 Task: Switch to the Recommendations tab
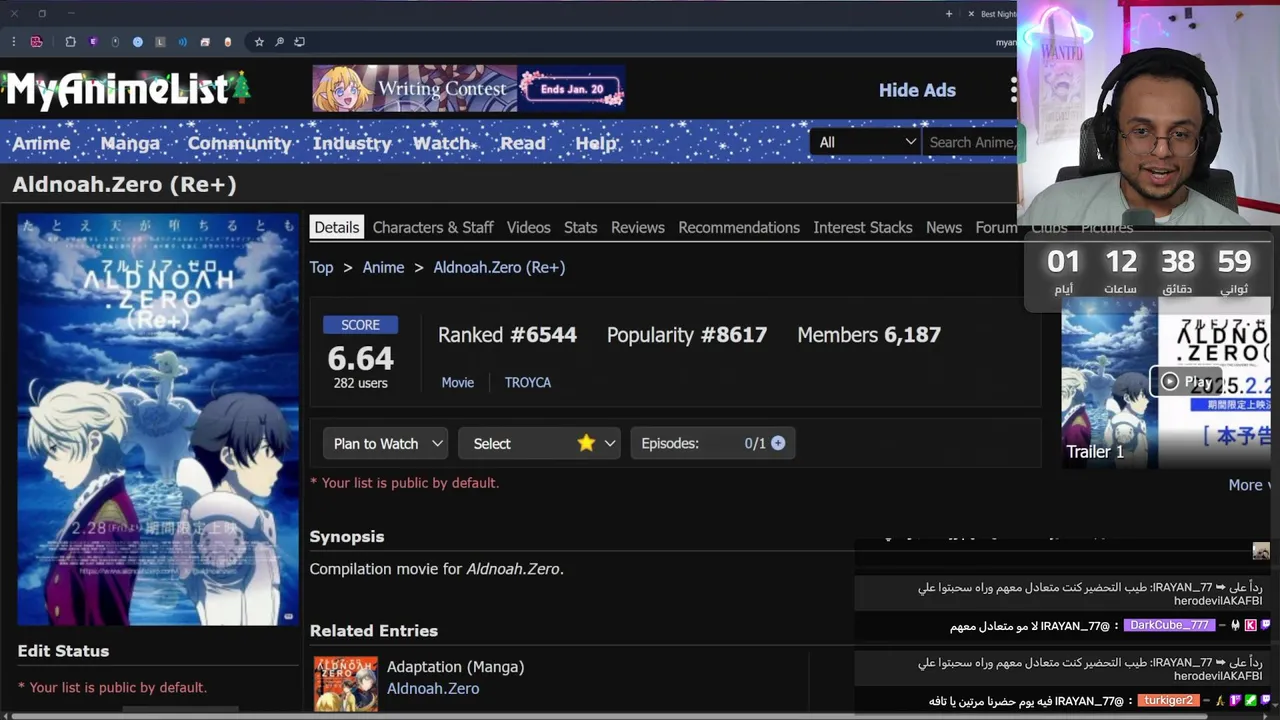click(739, 227)
